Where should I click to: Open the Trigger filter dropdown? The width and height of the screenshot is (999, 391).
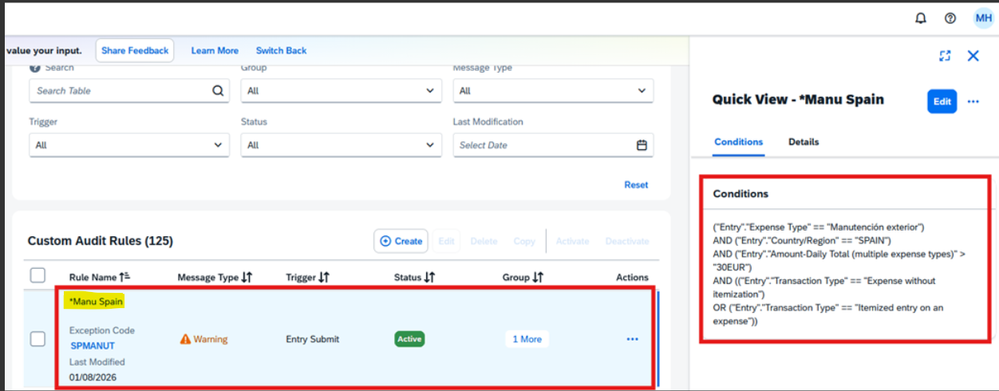[x=129, y=145]
